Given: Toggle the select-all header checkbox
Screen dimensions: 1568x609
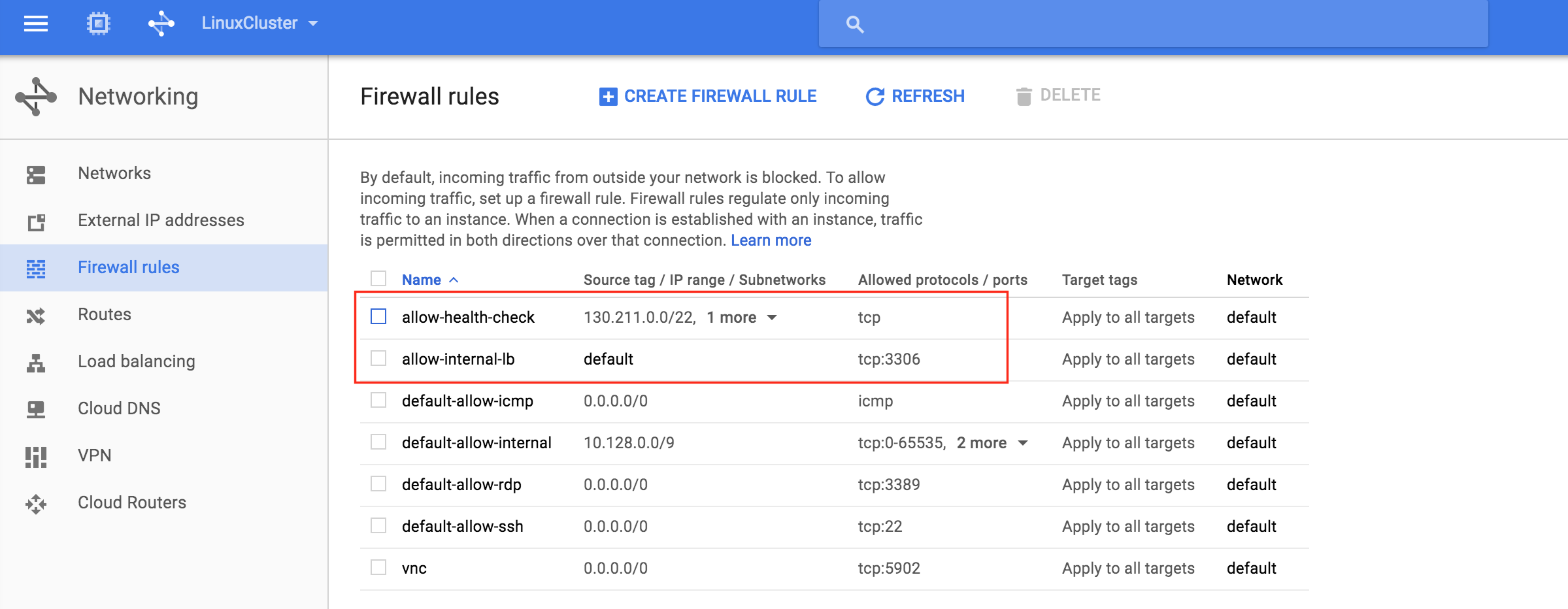Looking at the screenshot, I should 378,278.
